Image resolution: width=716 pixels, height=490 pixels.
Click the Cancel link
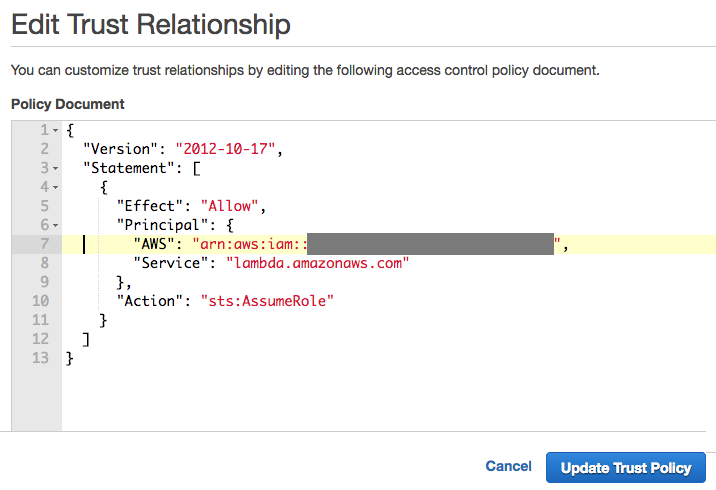coord(508,467)
